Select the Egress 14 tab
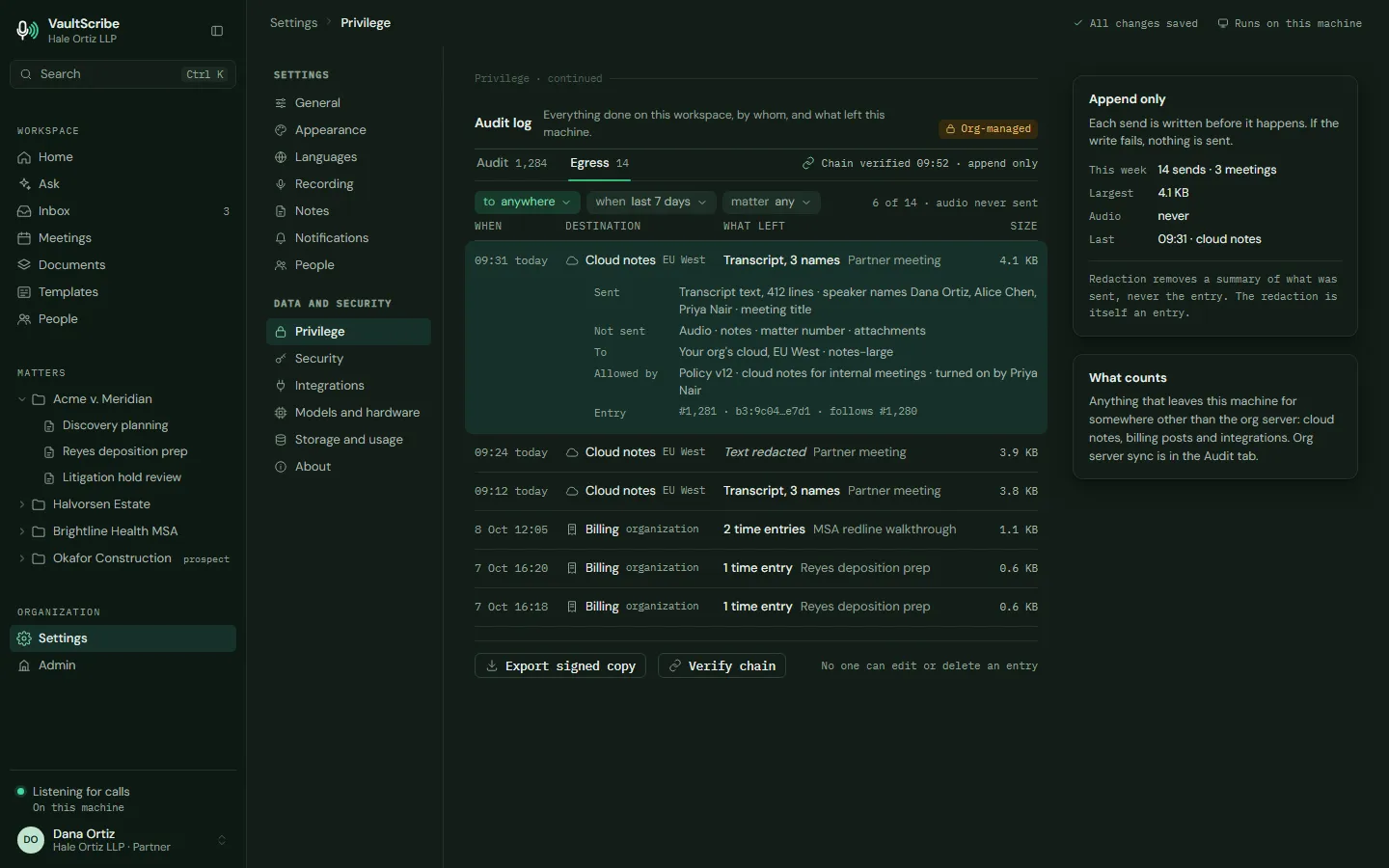This screenshot has width=1389, height=868. pyautogui.click(x=599, y=163)
